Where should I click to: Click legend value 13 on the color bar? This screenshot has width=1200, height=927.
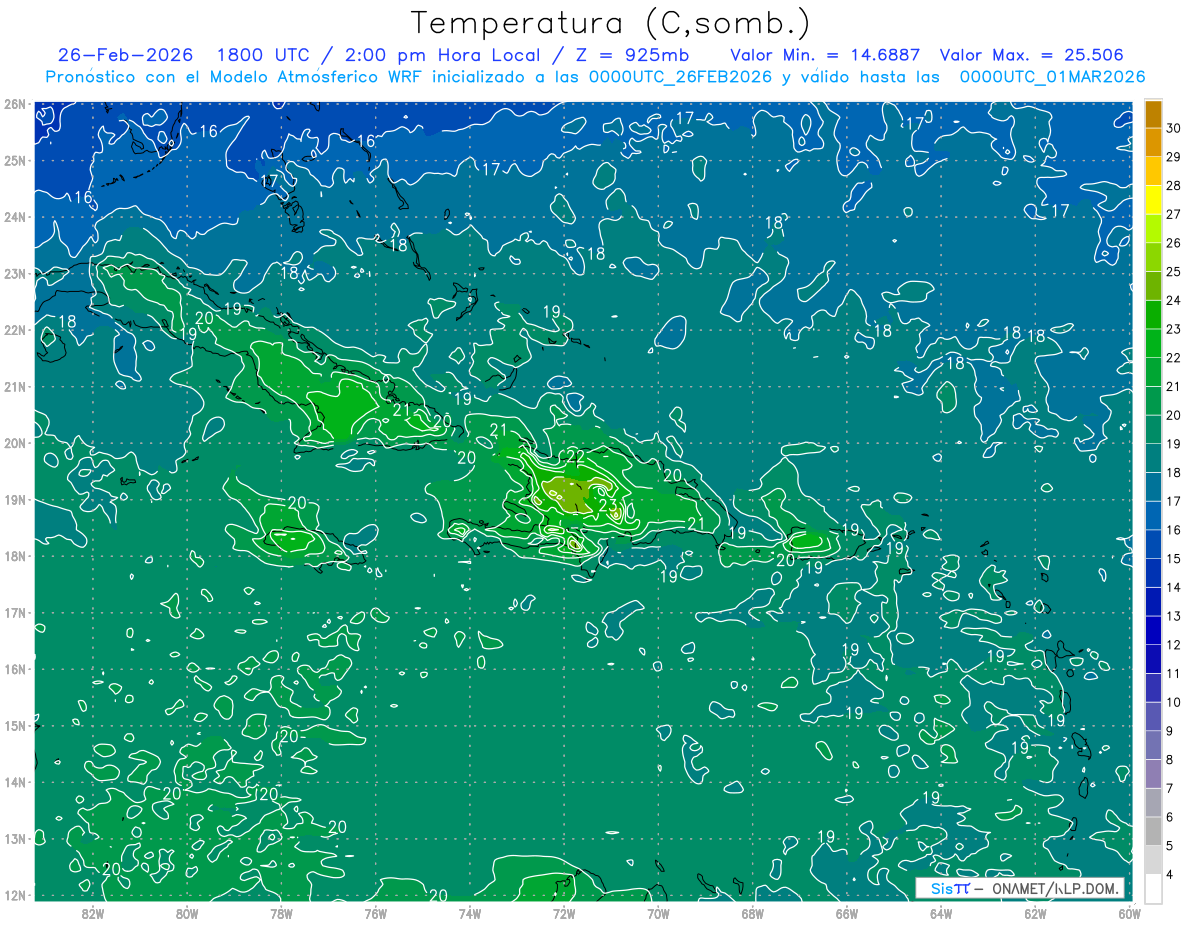tap(1175, 616)
